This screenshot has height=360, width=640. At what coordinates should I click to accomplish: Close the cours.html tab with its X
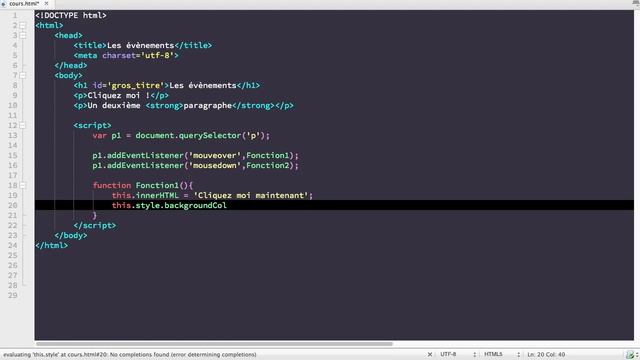46,4
